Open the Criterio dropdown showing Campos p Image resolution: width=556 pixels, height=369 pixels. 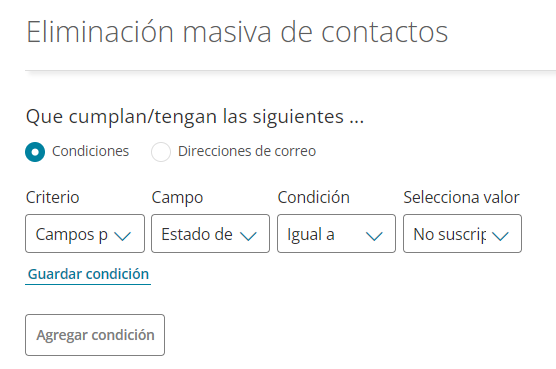tap(85, 234)
